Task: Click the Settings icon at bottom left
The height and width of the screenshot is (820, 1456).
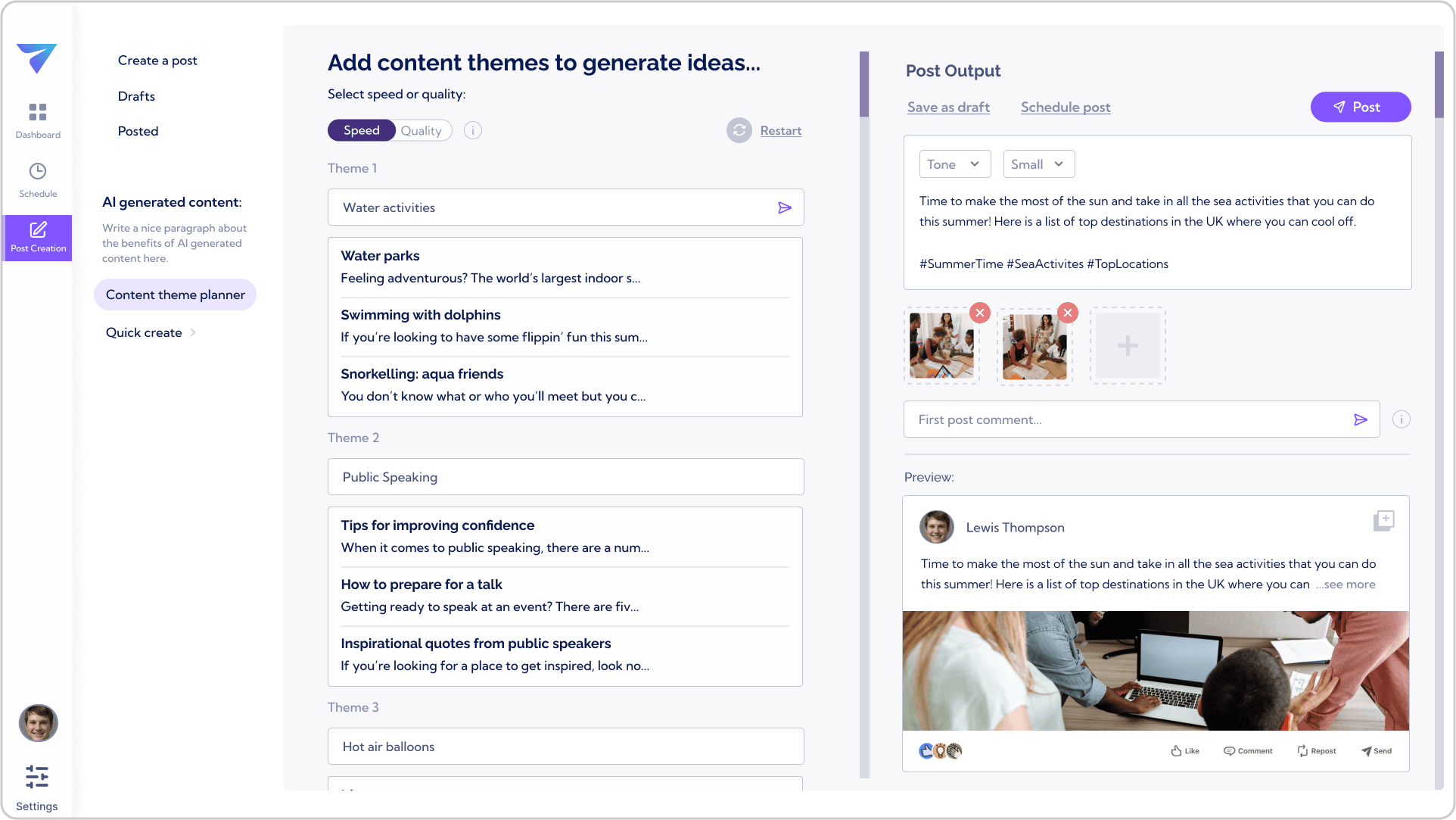Action: pyautogui.click(x=36, y=778)
